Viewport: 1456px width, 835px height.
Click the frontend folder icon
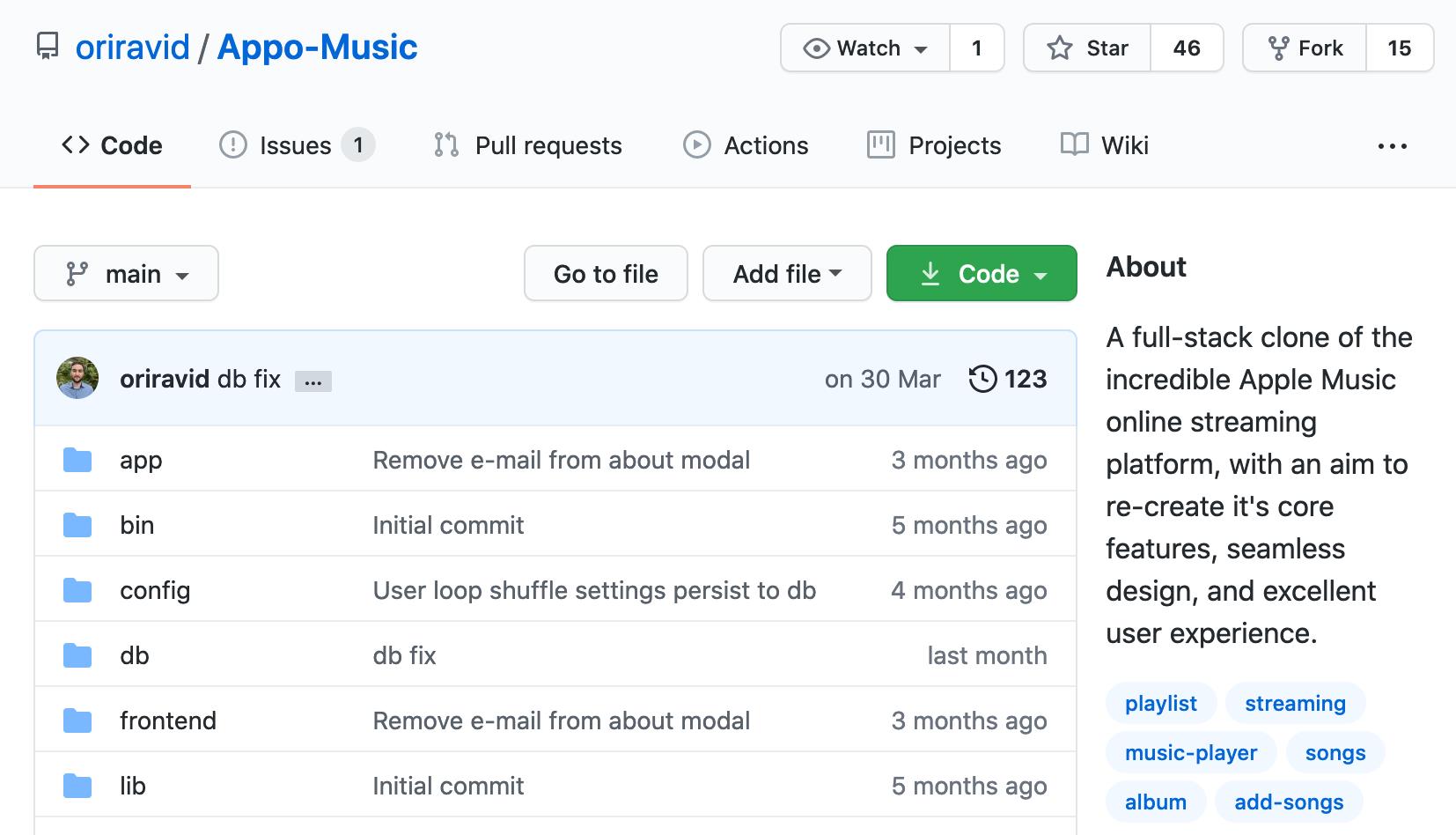(x=77, y=720)
